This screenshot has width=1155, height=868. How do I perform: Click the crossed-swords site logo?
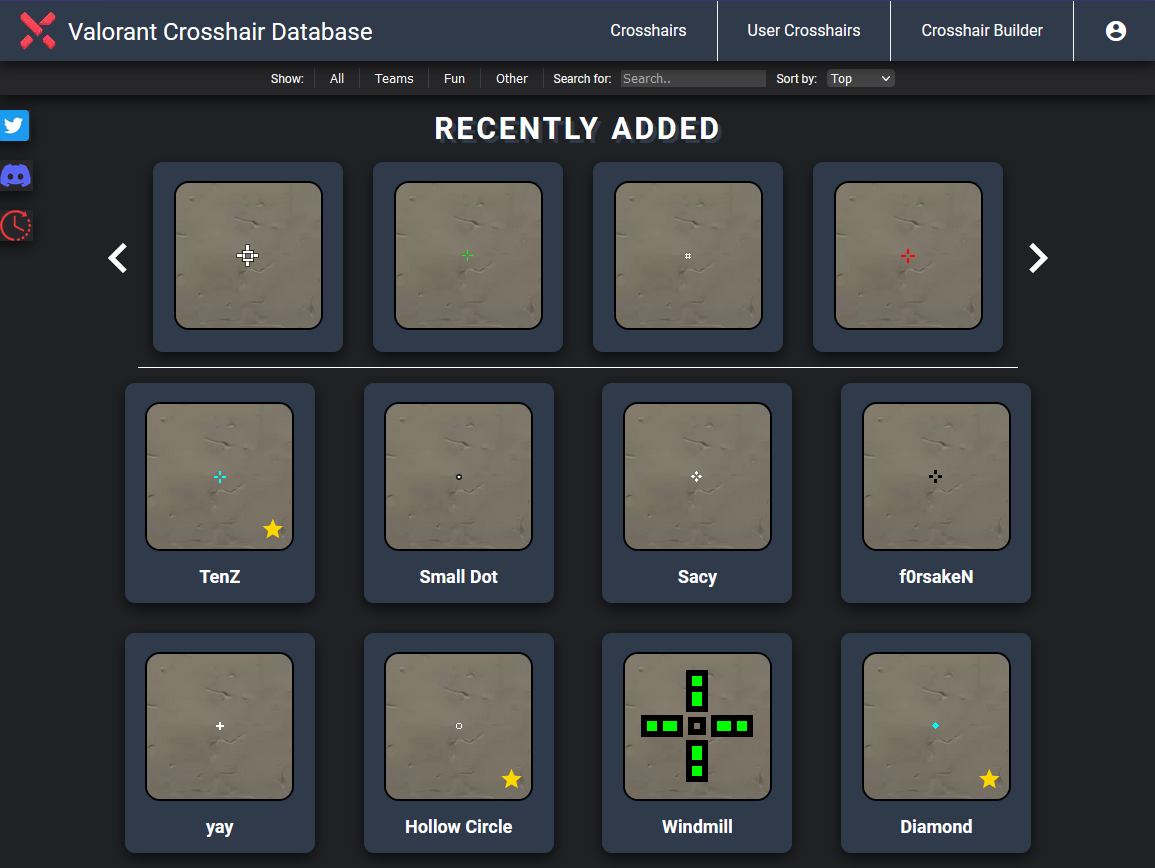coord(38,31)
